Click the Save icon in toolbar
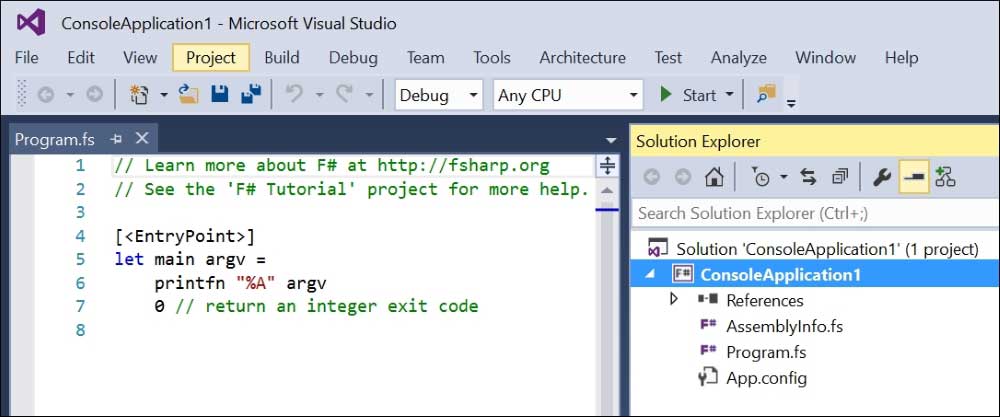Viewport: 1000px width, 417px height. (219, 94)
